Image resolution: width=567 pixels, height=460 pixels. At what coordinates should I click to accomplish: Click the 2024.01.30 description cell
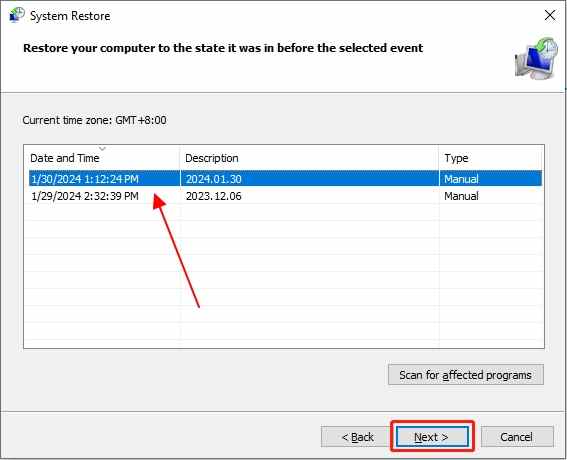point(214,179)
